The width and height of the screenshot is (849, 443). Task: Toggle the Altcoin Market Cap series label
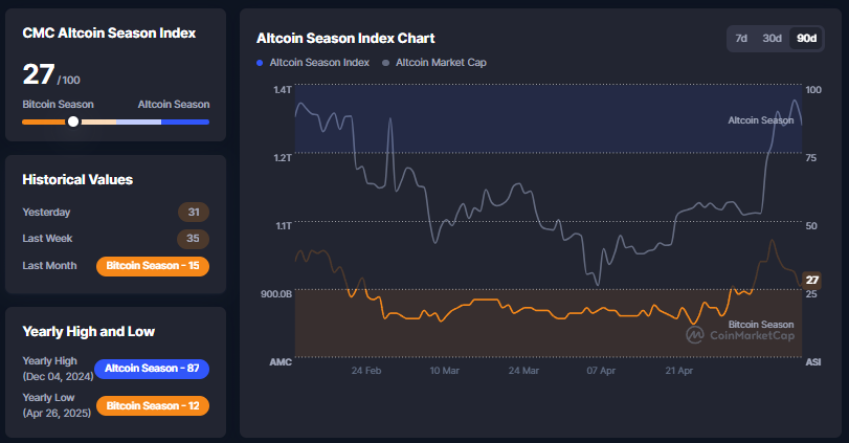click(x=441, y=62)
